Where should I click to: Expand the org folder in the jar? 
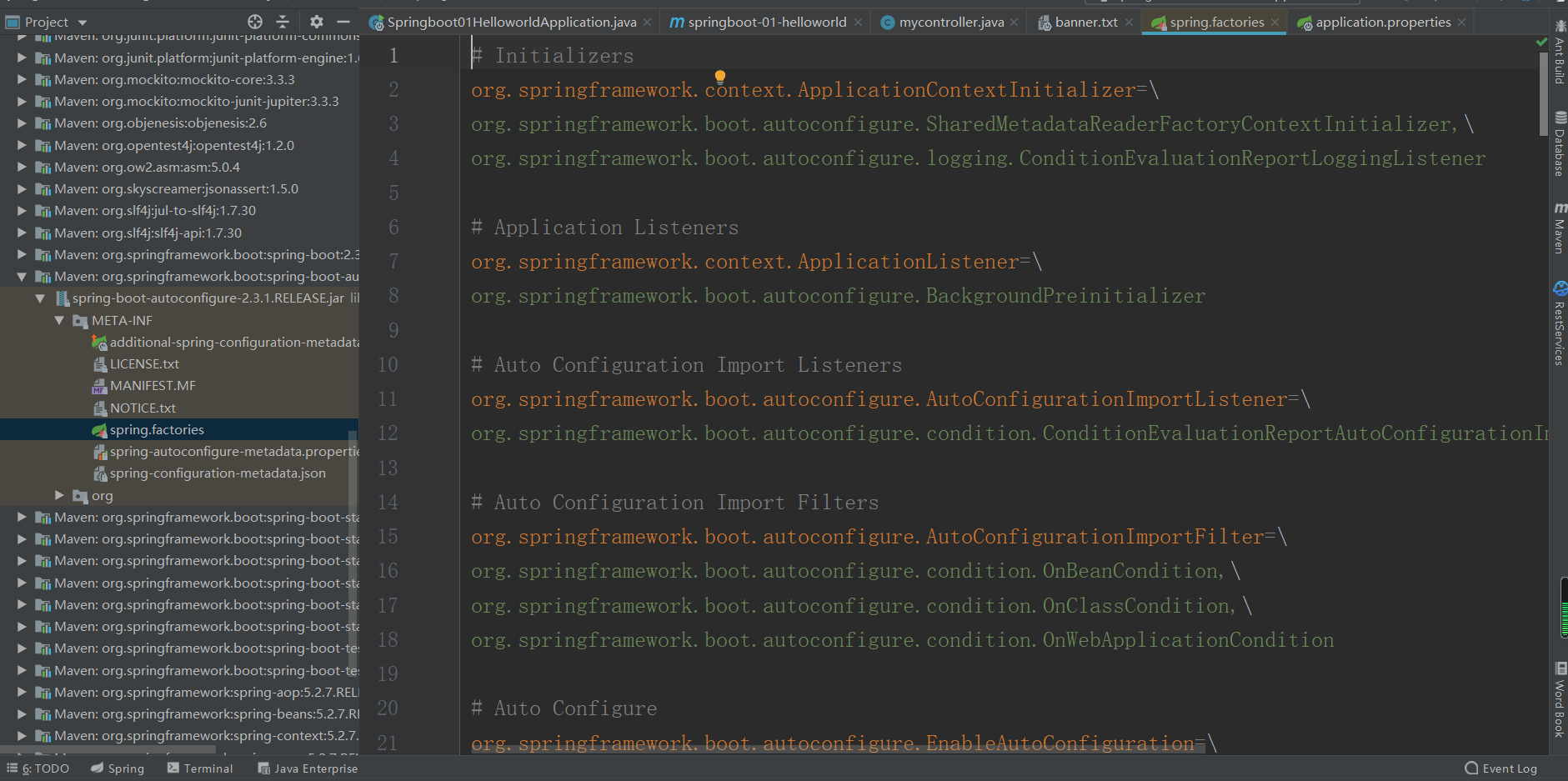coord(59,496)
